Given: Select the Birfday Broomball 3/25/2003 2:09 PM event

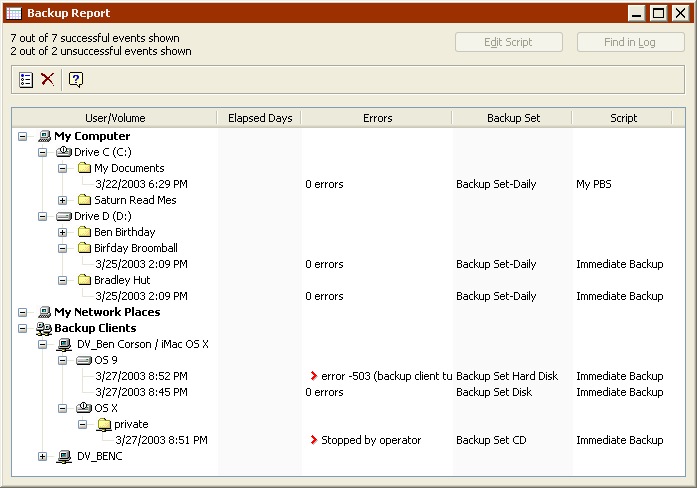Looking at the screenshot, I should [141, 264].
